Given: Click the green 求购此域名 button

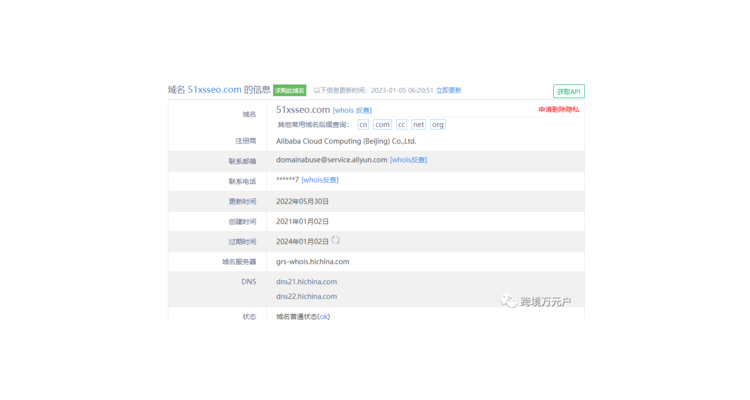Looking at the screenshot, I should coord(289,90).
